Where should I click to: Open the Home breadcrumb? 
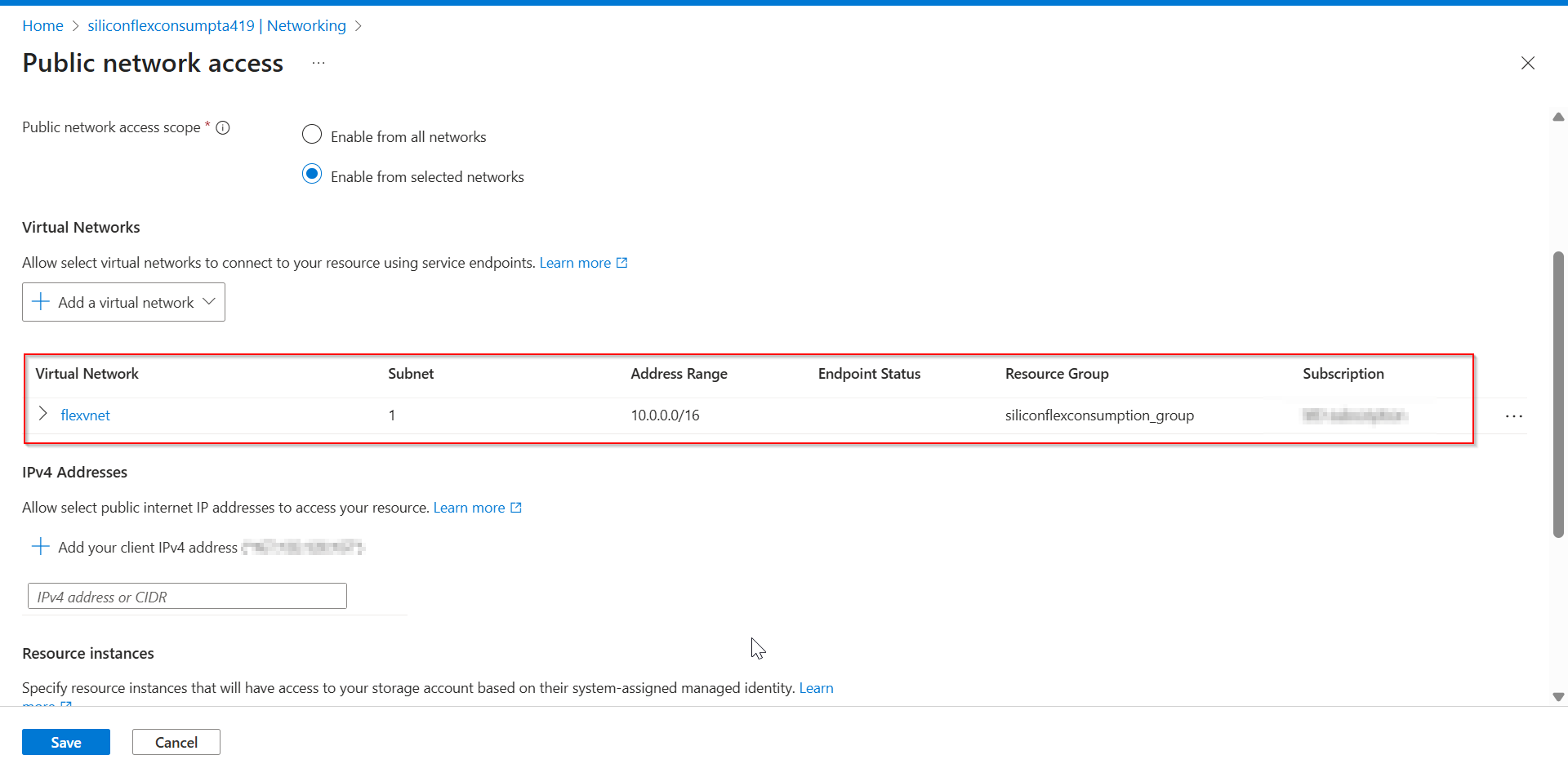(42, 25)
